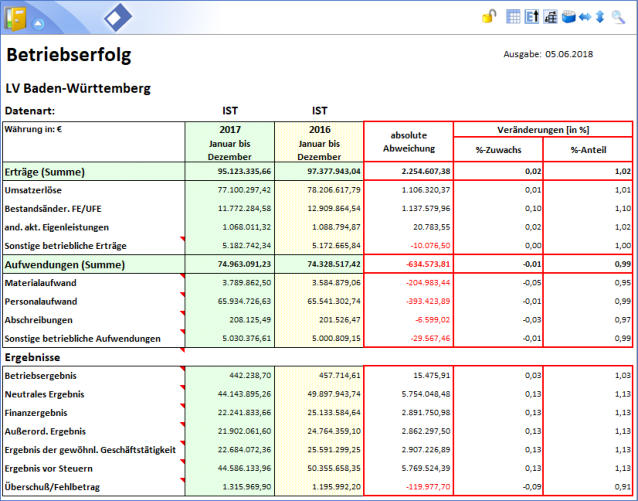This screenshot has height=501, width=638.
Task: Click the absolute Abweichung column header
Action: (408, 142)
